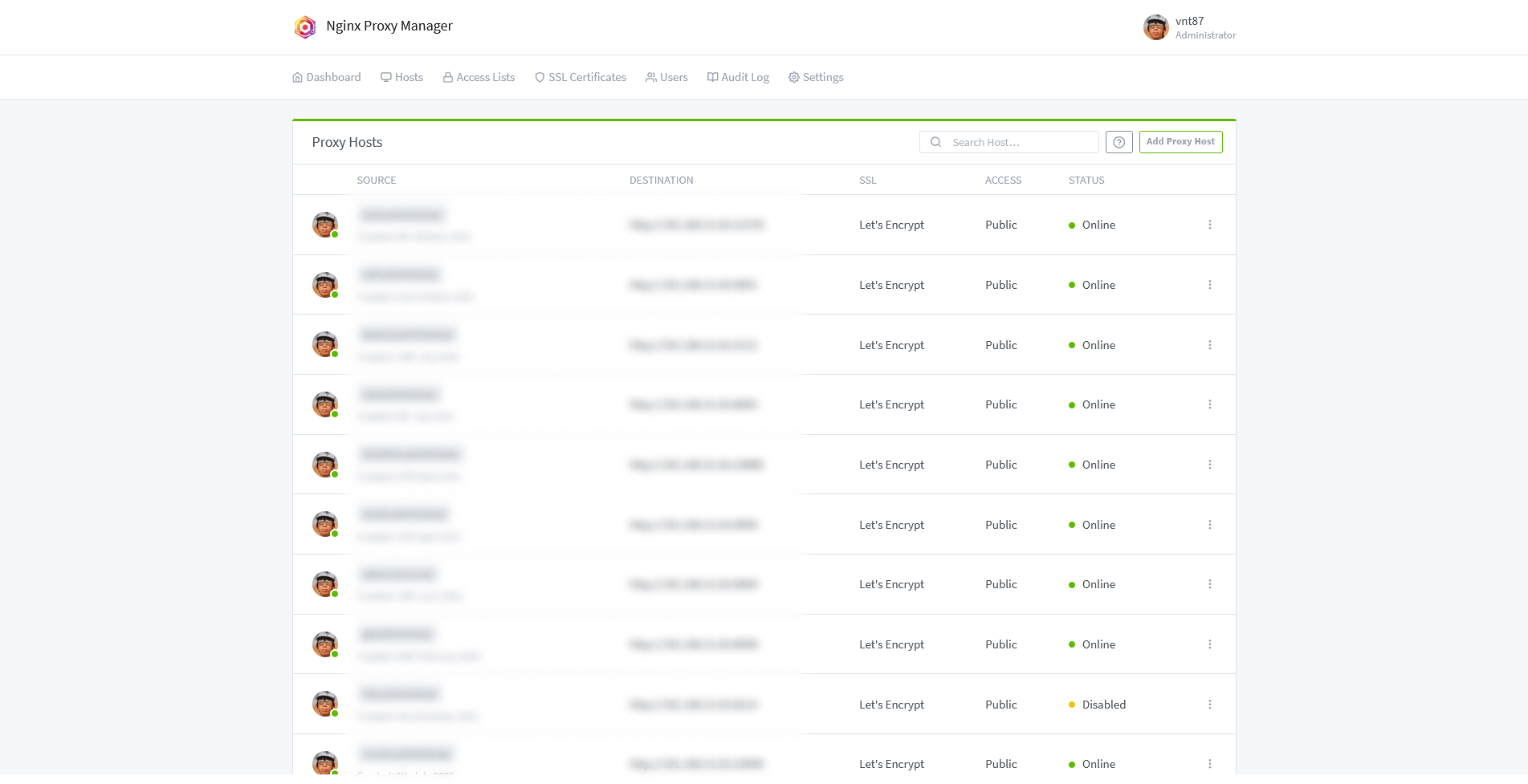Open the three-dot menu of the sixth host row
The image size is (1528, 784).
1210,525
